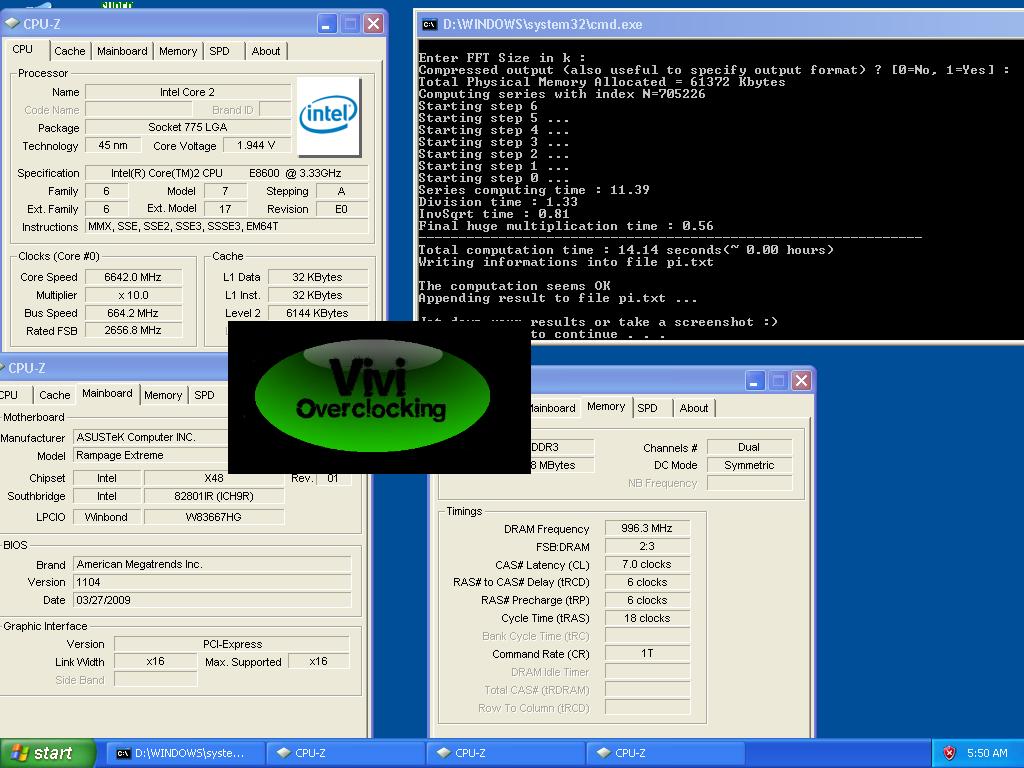Open the Start menu
1024x768 pixels.
point(48,753)
